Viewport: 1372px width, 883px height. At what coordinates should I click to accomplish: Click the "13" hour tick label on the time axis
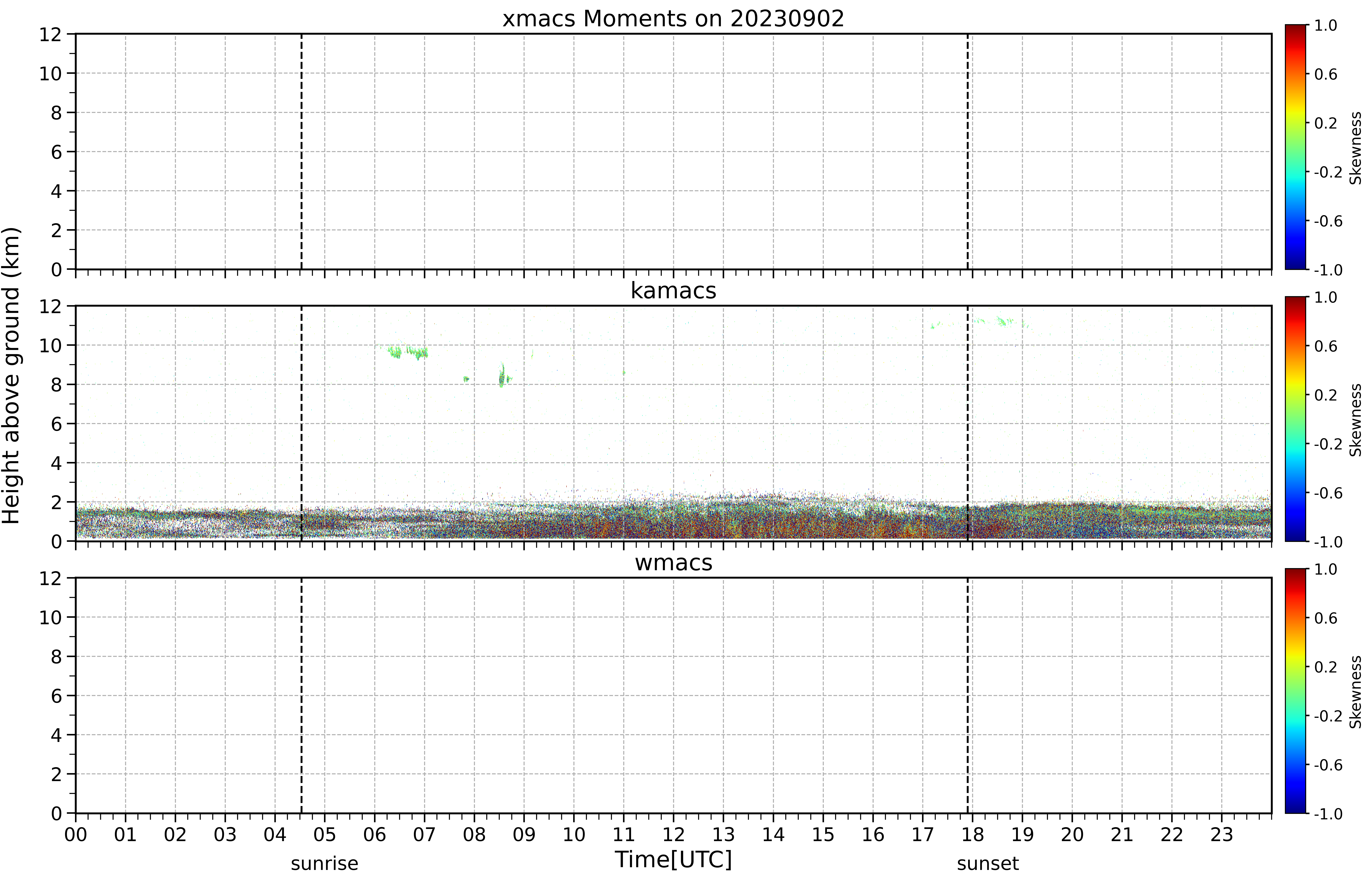pos(723,835)
